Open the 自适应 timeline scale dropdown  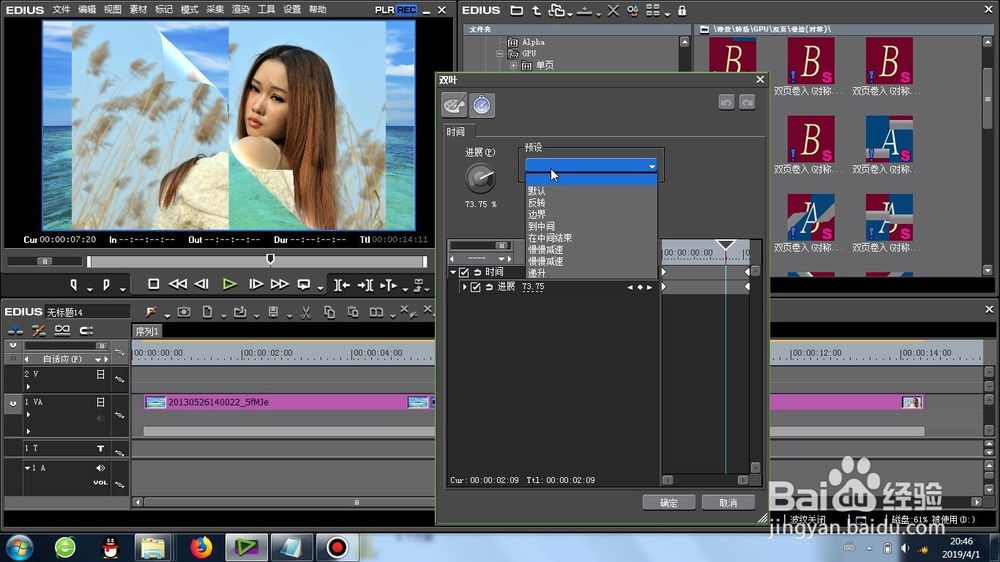98,359
